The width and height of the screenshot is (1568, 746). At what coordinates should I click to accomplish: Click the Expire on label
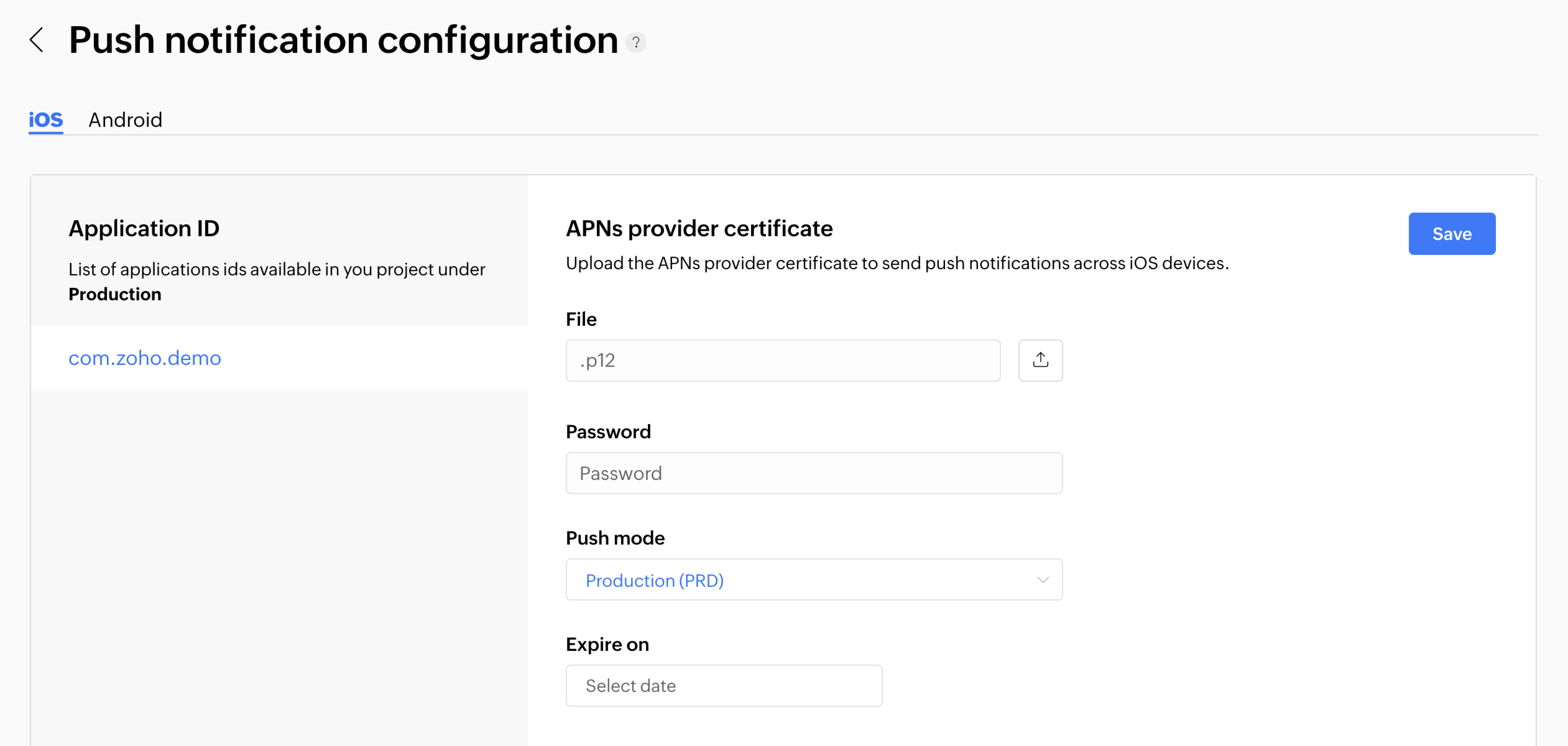click(x=607, y=644)
